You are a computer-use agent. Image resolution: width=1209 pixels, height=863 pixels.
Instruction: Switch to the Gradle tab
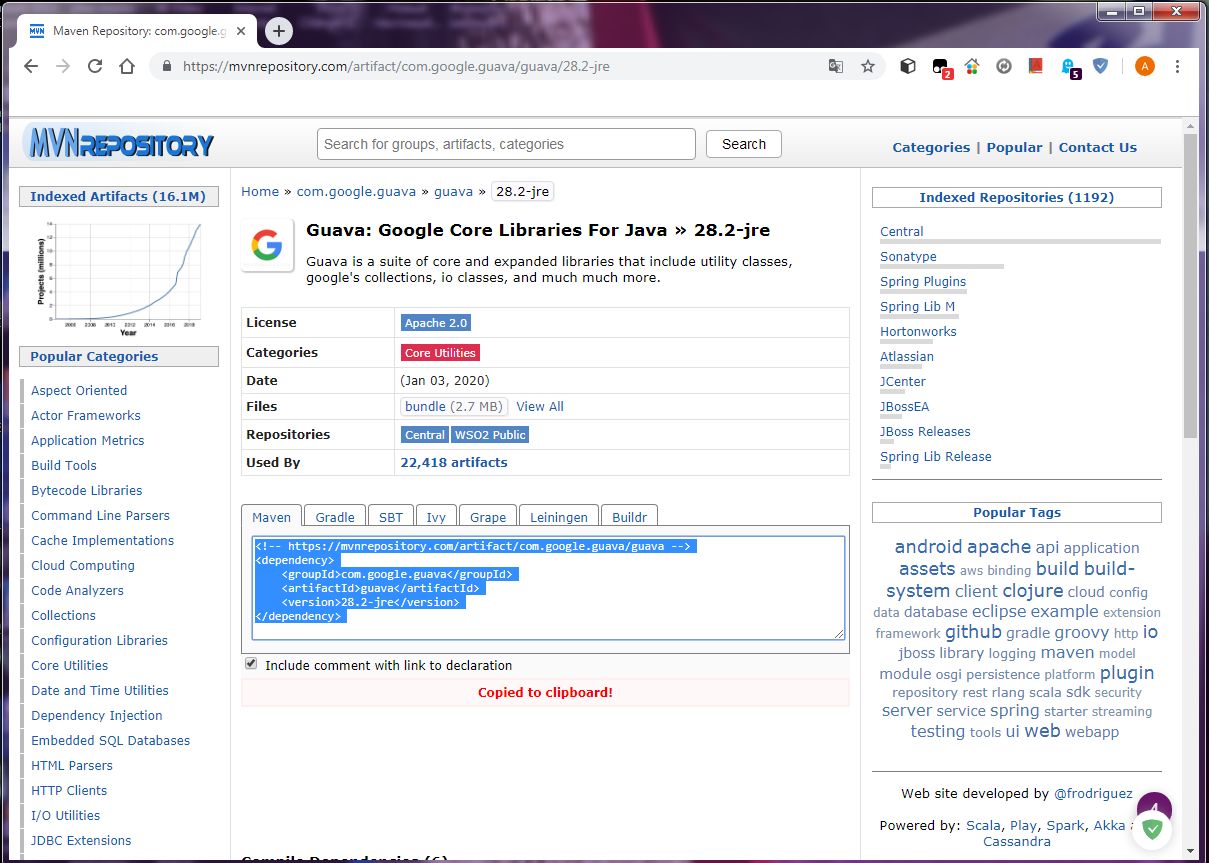335,517
